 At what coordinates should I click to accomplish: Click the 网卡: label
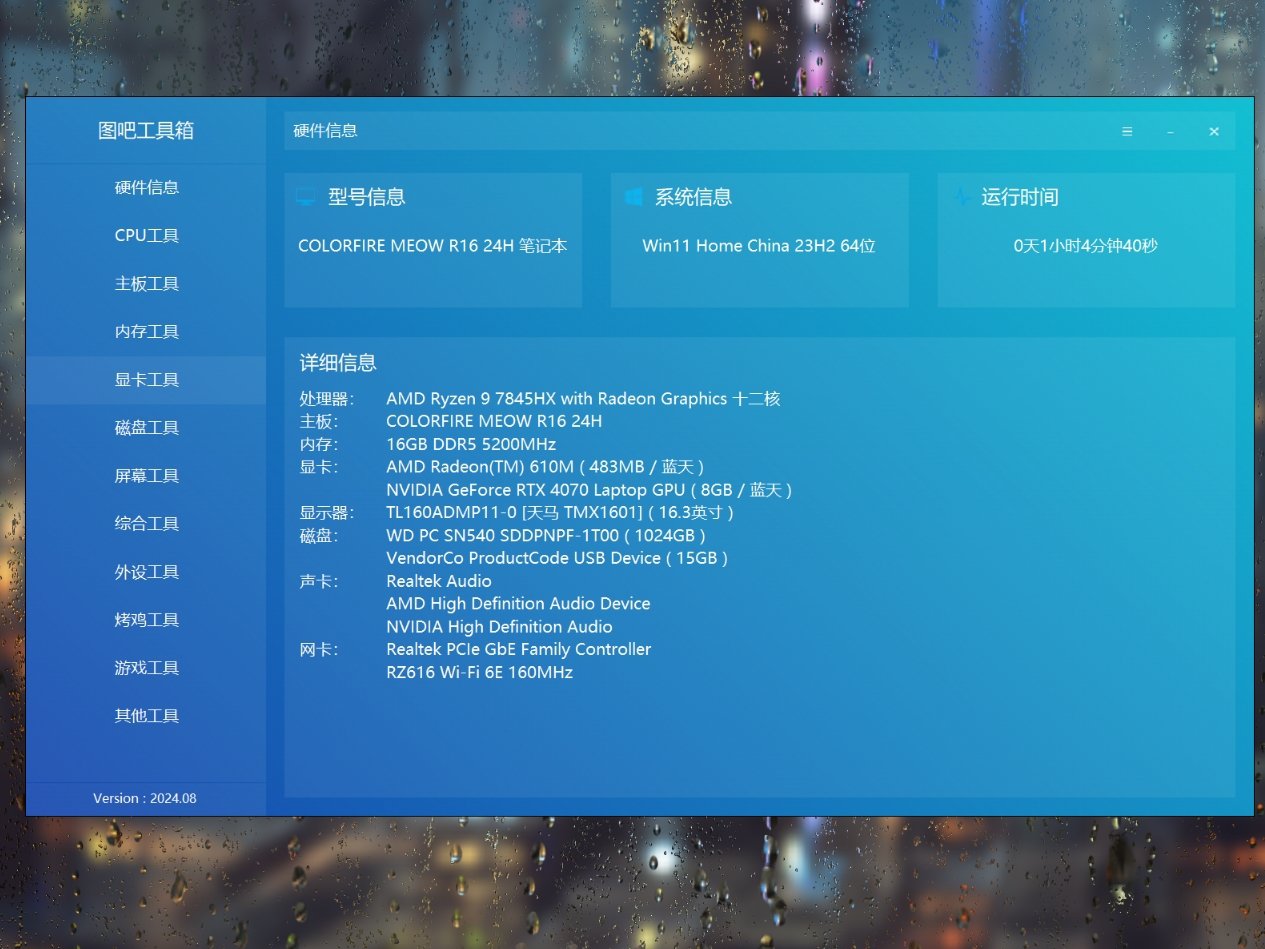(x=319, y=649)
